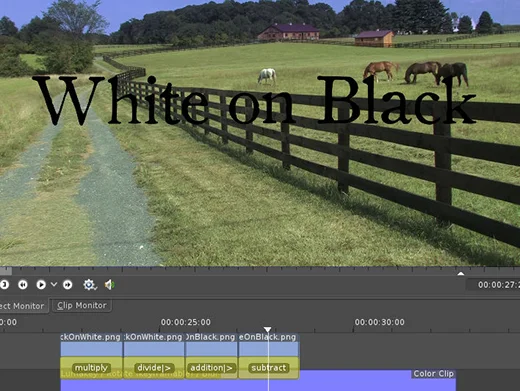Click the timeline playhead marker
520x391 pixels.
coord(267,329)
